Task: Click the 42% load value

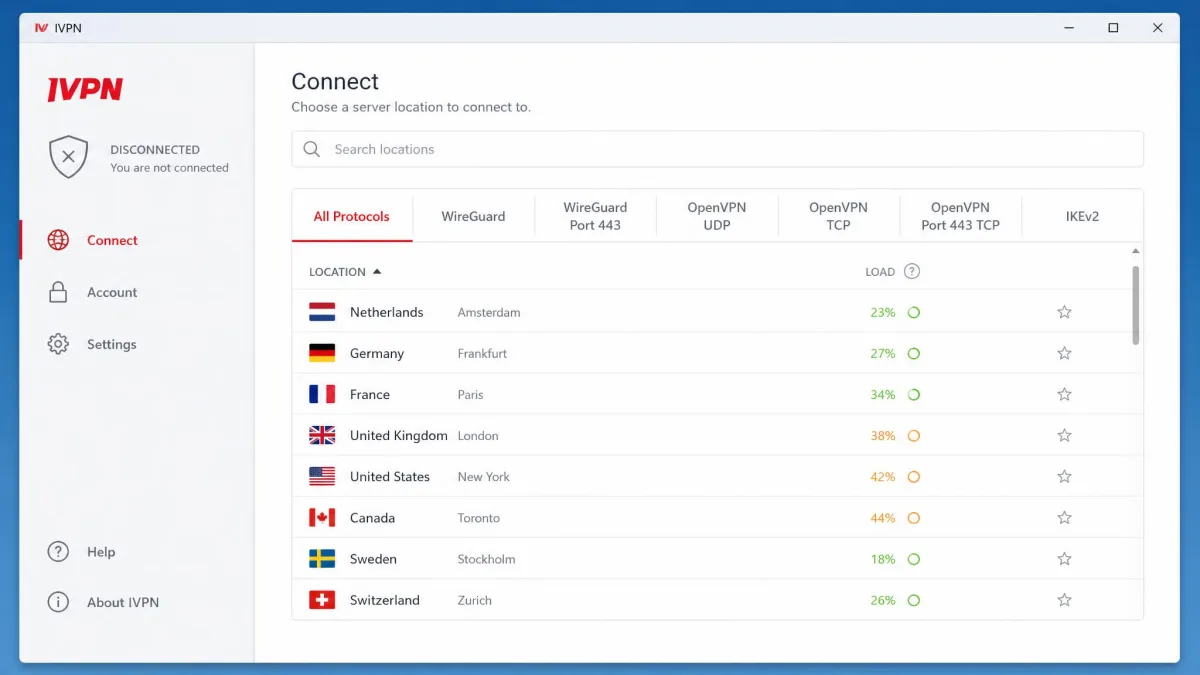Action: click(883, 477)
